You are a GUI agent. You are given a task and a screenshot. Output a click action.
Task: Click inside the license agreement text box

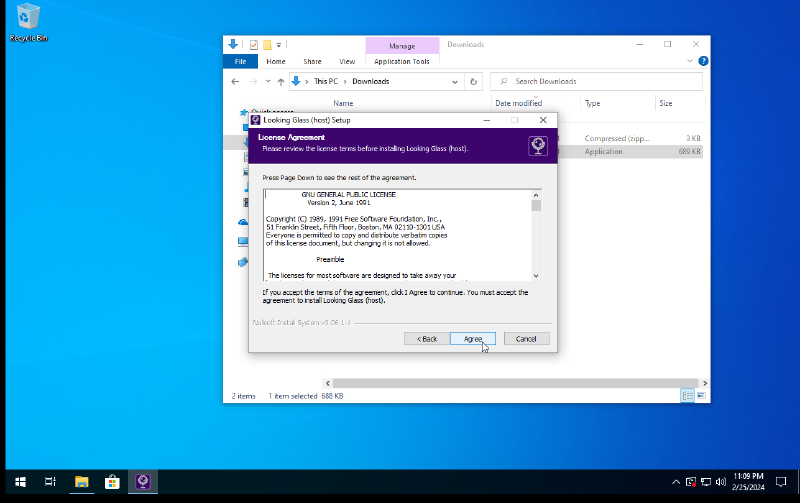coord(398,235)
